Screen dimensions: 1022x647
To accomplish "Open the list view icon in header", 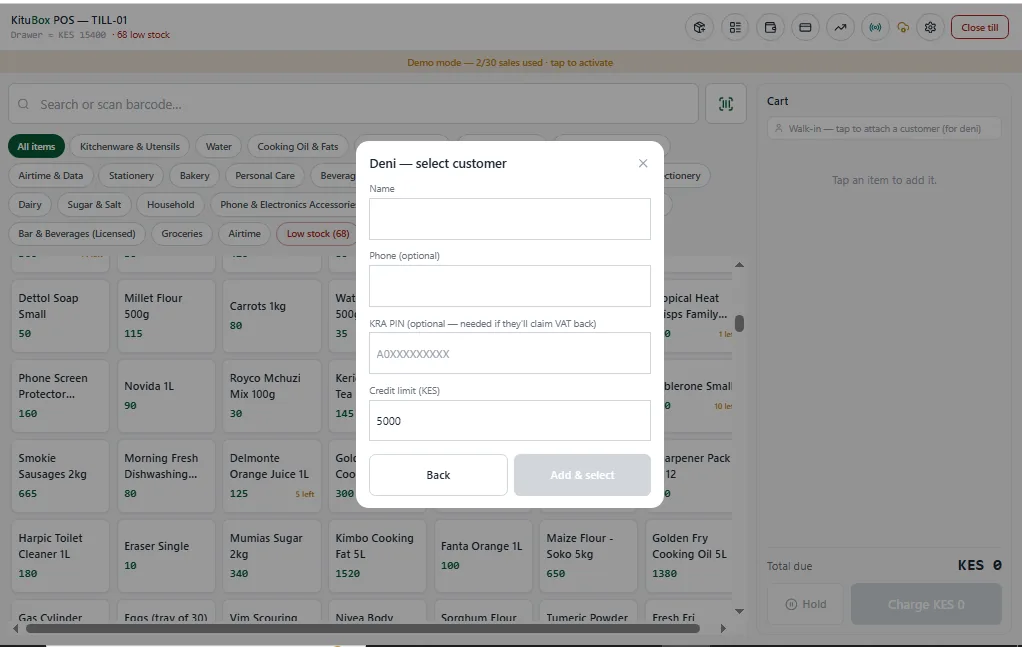I will pyautogui.click(x=735, y=27).
